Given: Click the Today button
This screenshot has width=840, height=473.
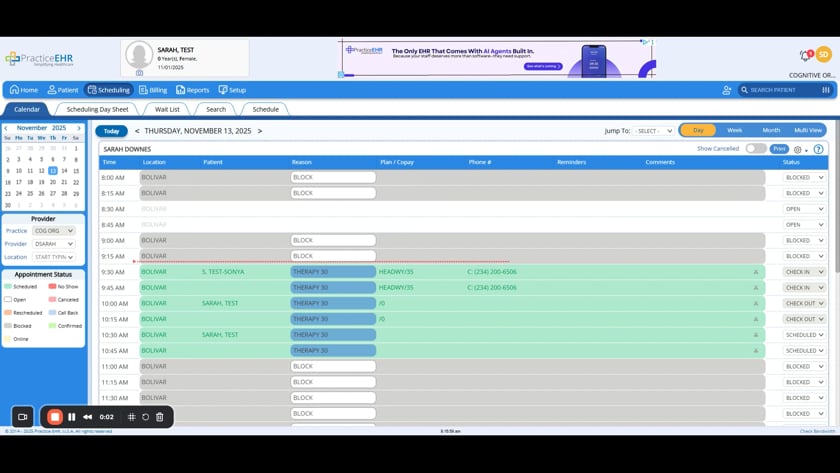Looking at the screenshot, I should click(111, 131).
